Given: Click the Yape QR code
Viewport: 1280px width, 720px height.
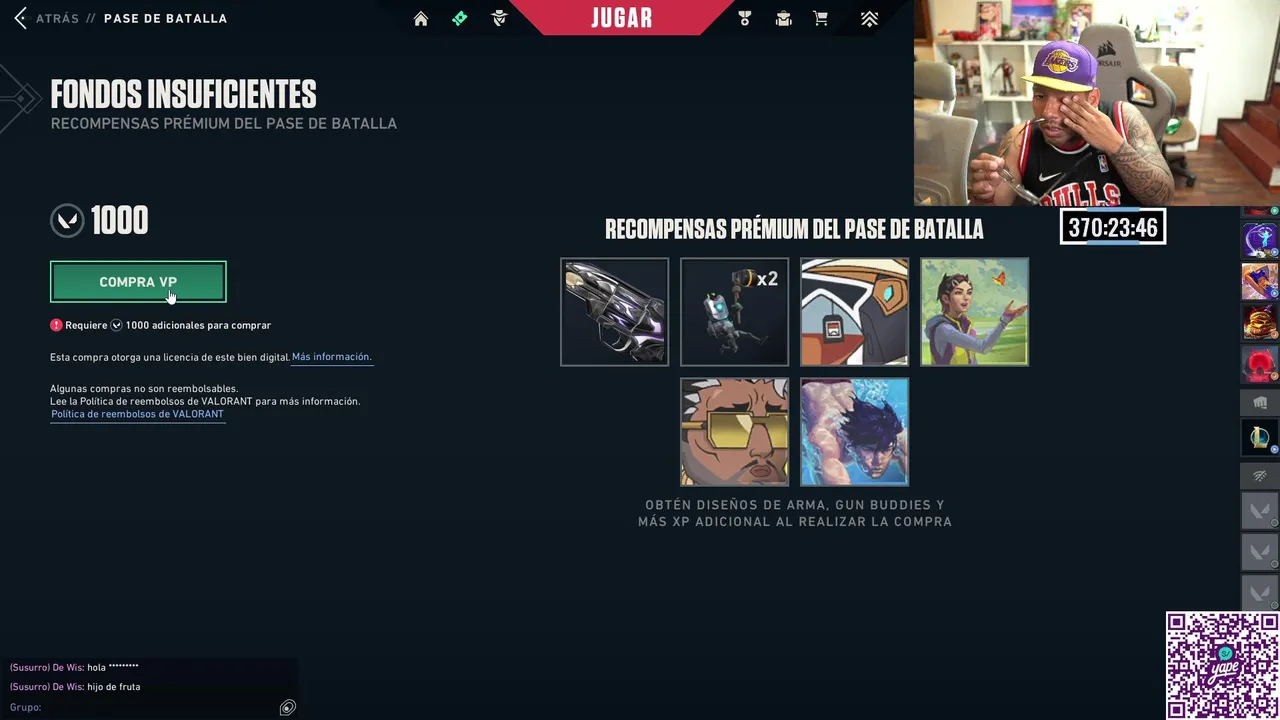Looking at the screenshot, I should (x=1222, y=665).
